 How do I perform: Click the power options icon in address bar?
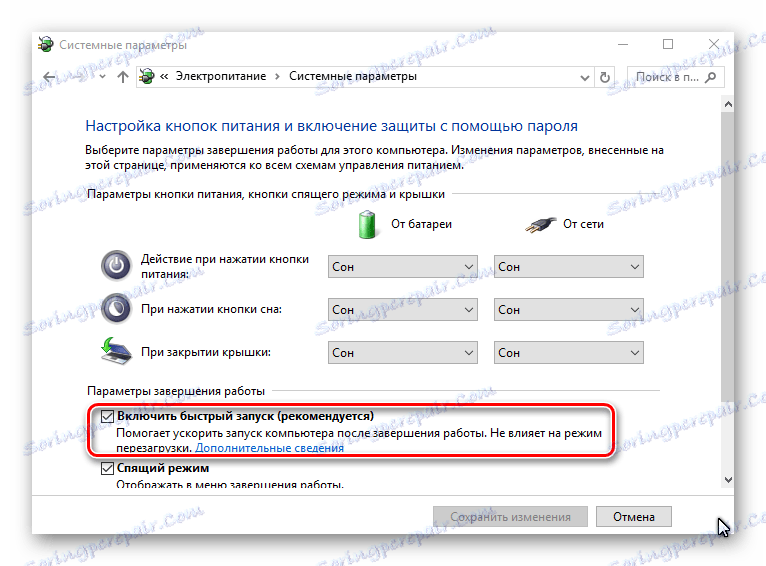[x=147, y=76]
